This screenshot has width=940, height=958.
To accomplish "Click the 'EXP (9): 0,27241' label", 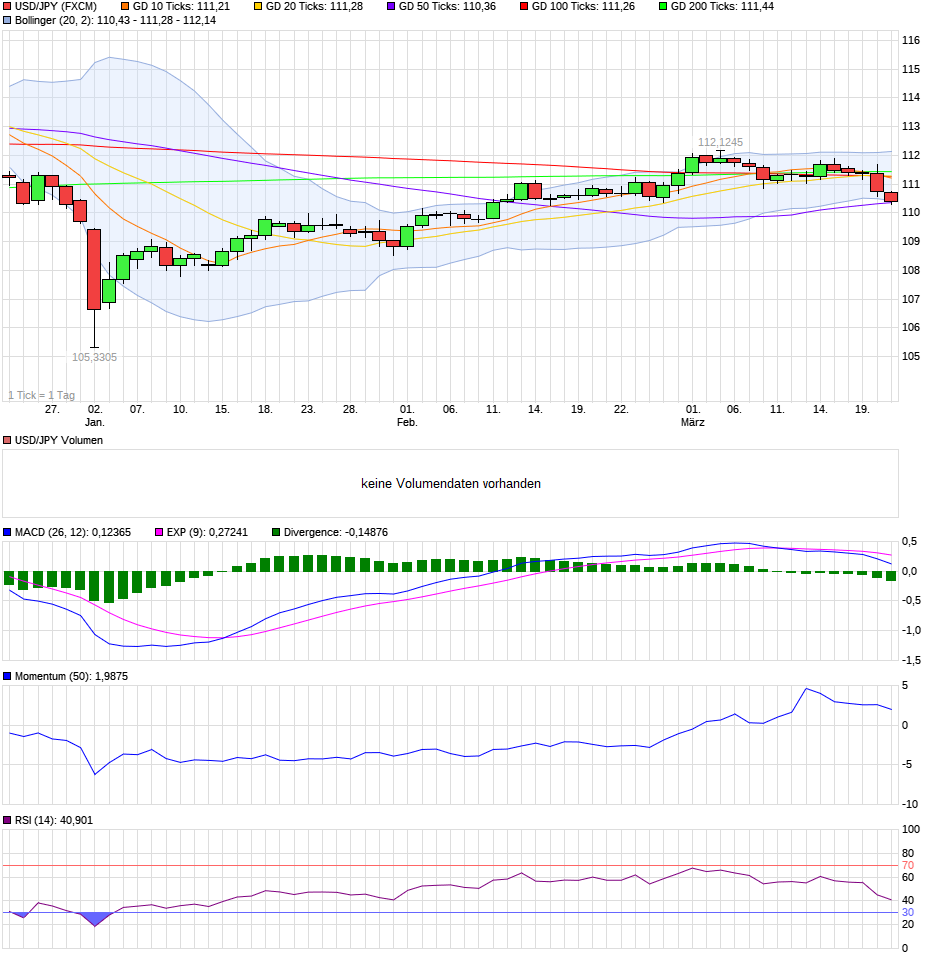I will click(208, 533).
